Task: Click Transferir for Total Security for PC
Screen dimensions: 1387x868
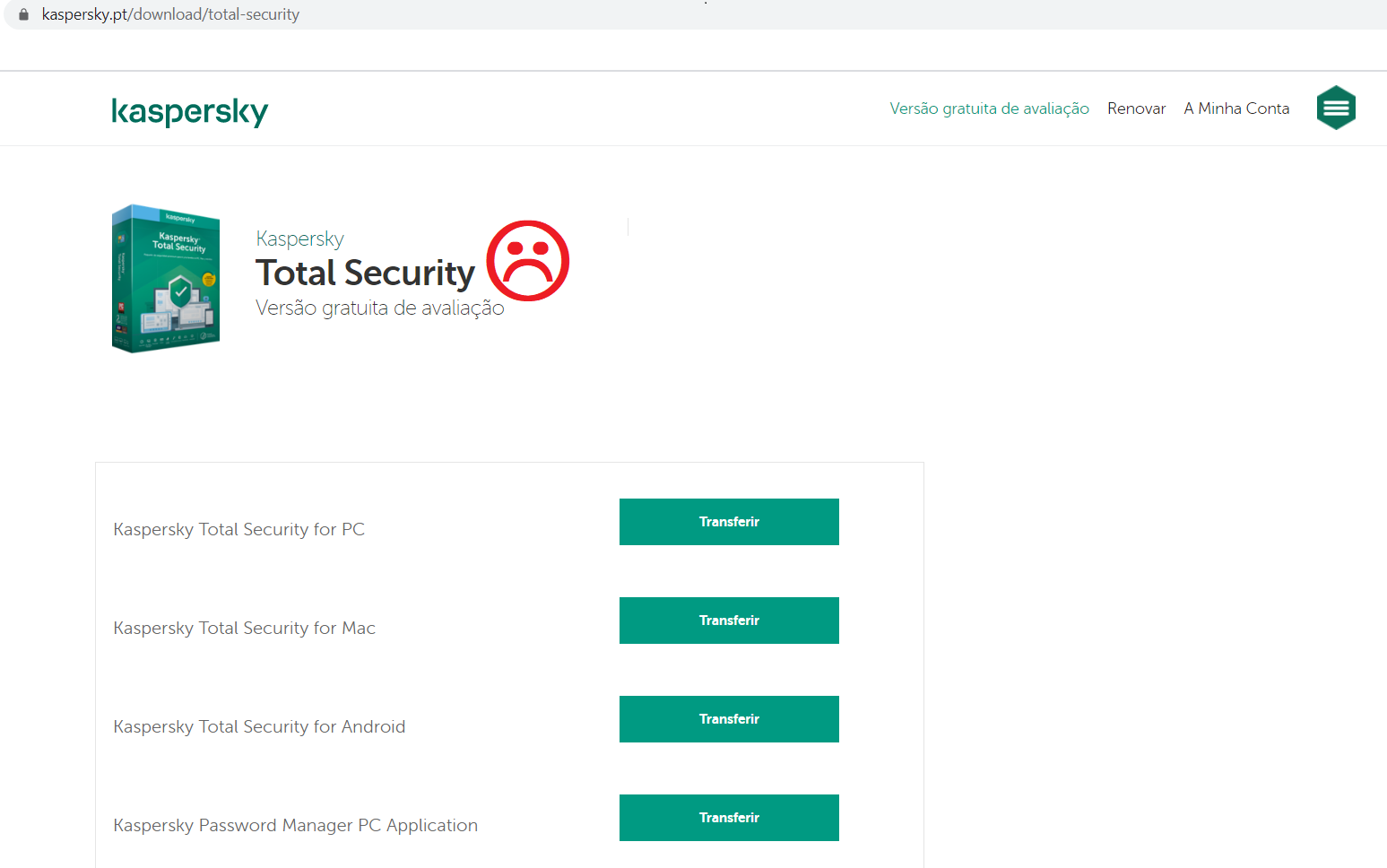Action: [x=729, y=522]
